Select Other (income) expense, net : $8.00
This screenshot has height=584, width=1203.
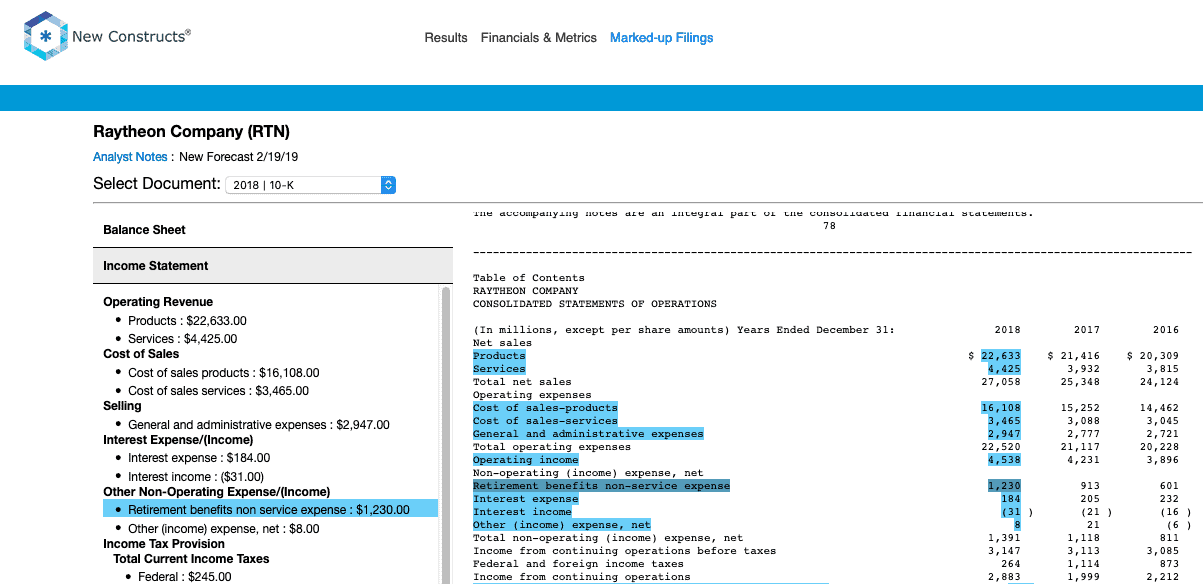point(224,528)
